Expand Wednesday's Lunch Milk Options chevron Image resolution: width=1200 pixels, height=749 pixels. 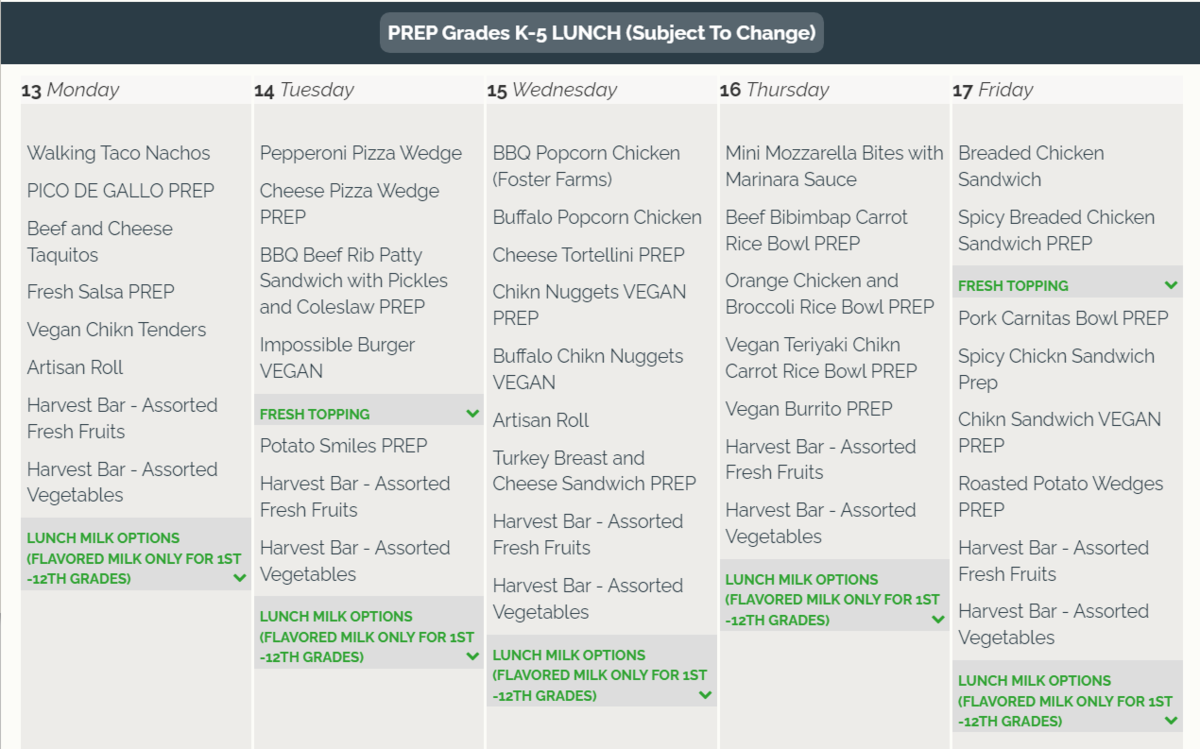(705, 695)
